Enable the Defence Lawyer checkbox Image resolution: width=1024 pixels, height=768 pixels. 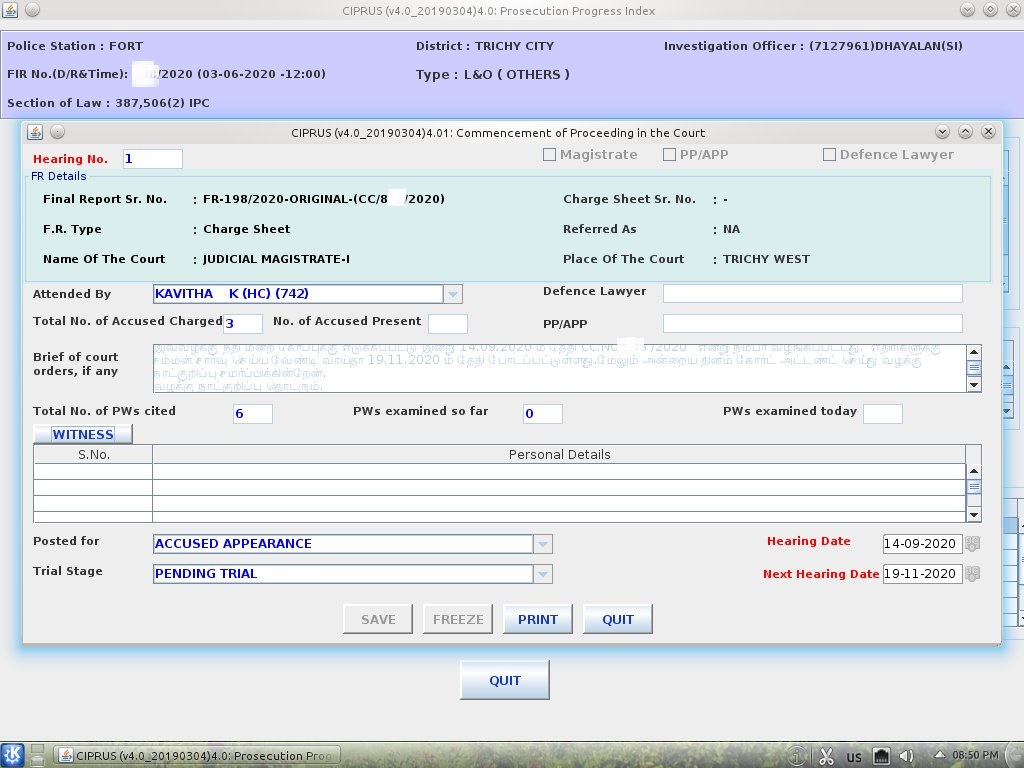pyautogui.click(x=829, y=154)
